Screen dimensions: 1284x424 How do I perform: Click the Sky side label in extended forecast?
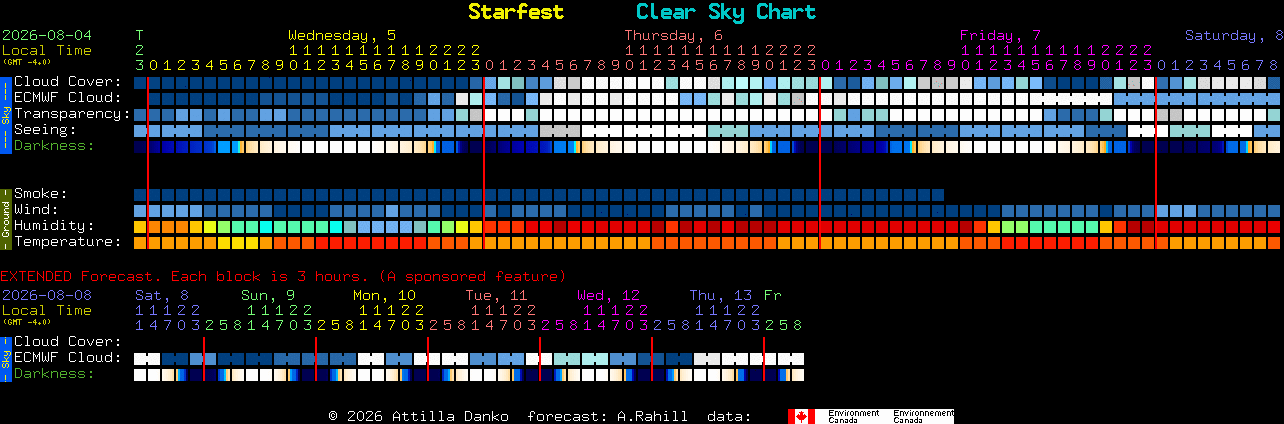pyautogui.click(x=5, y=358)
